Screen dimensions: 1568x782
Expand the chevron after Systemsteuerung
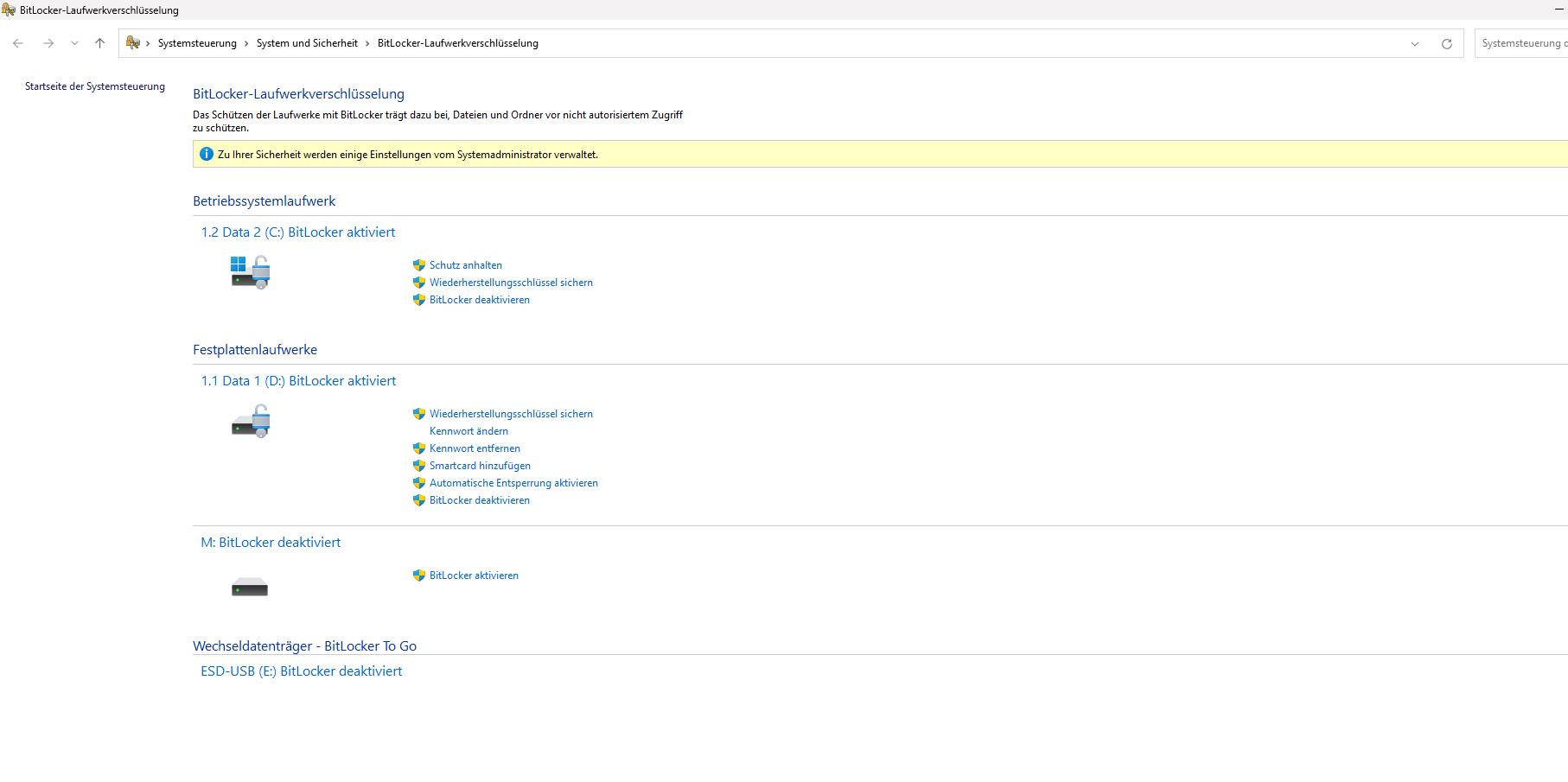point(246,43)
